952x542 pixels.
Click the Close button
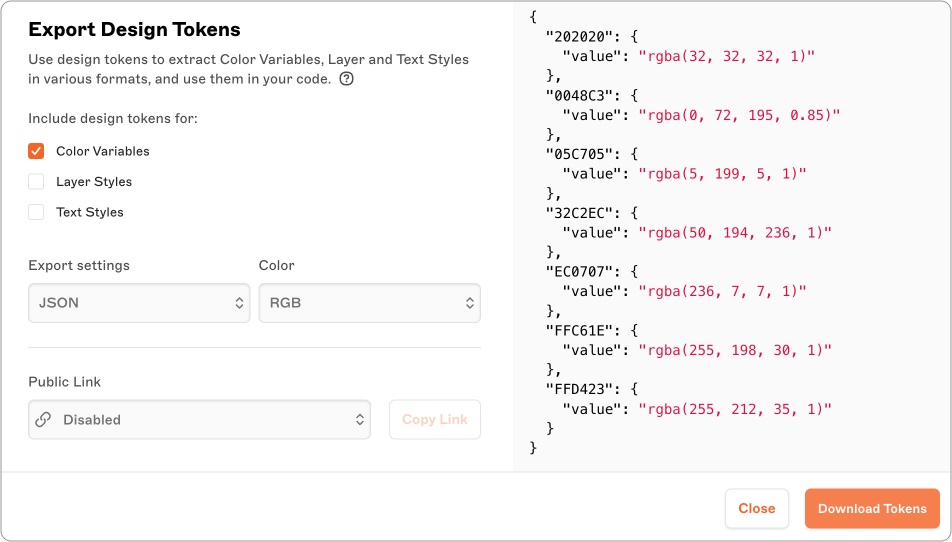tap(756, 508)
